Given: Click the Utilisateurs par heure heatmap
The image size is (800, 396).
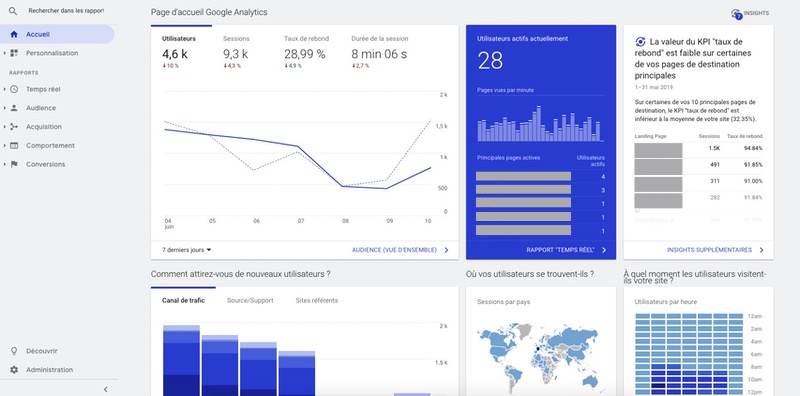Looking at the screenshot, I should pyautogui.click(x=689, y=354).
